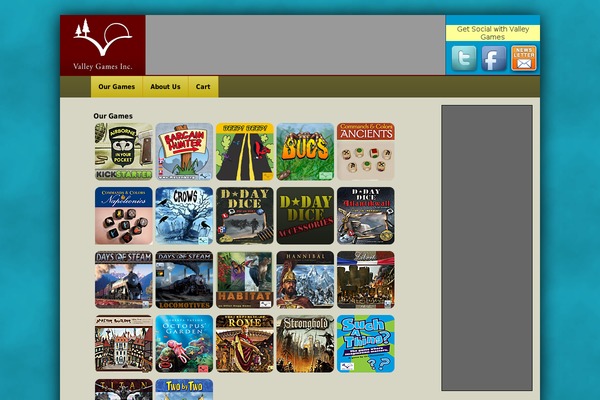Screen dimensions: 600x400
Task: Select Airborne In Your Pocket game tile
Action: [124, 152]
